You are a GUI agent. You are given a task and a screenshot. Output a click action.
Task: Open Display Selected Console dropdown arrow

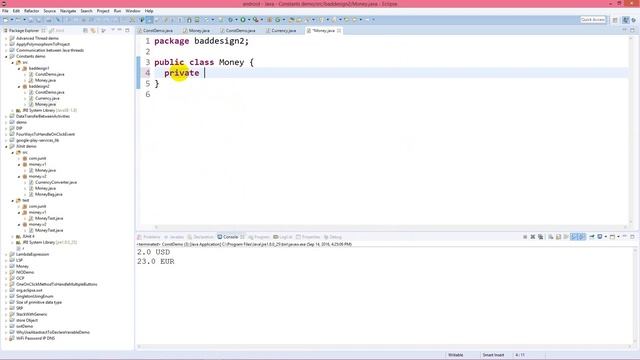point(606,237)
